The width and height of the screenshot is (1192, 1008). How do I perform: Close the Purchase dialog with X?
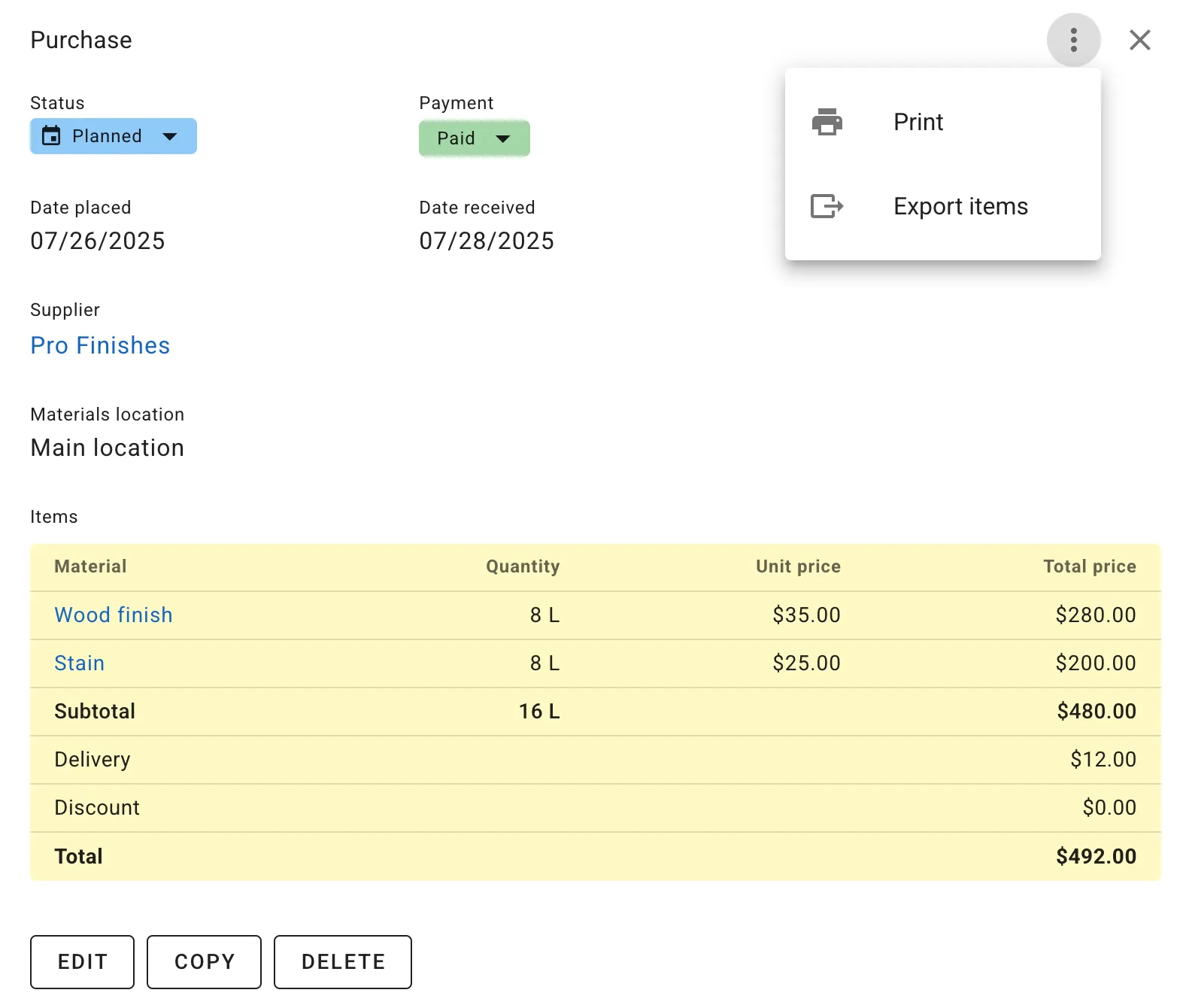point(1139,40)
